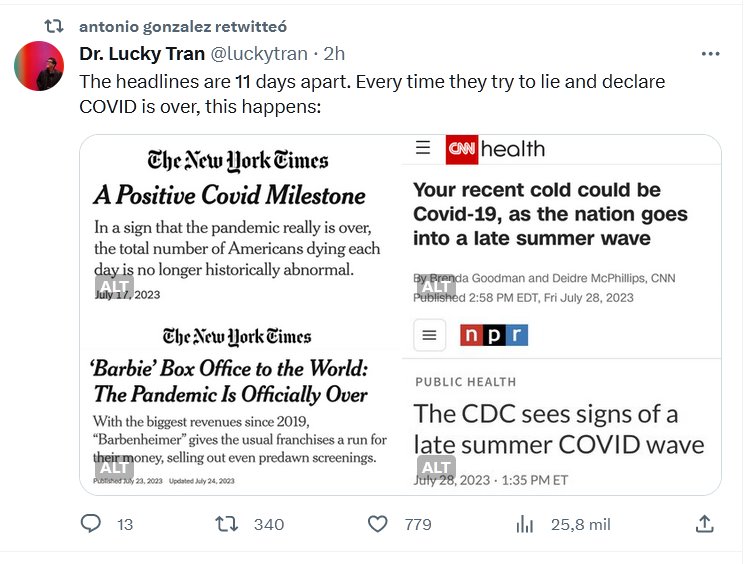
Task: Click Dr. Lucky Tran's profile avatar
Action: [40, 67]
